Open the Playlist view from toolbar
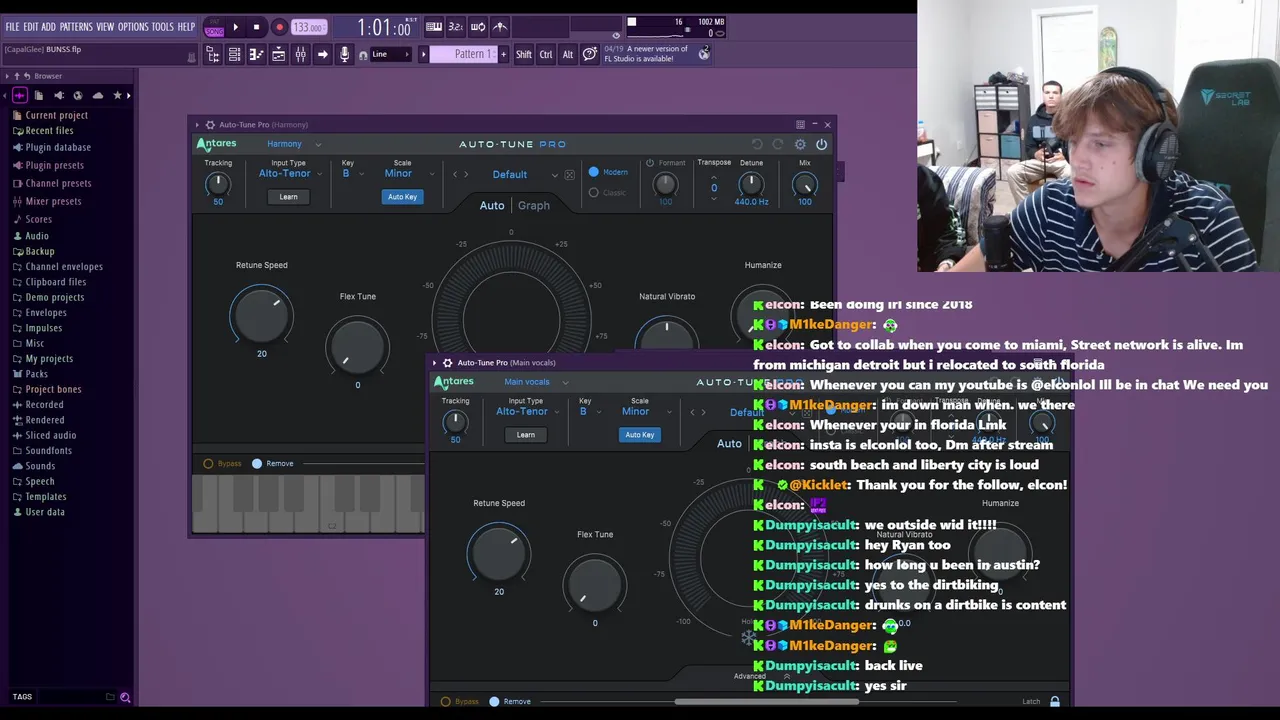The height and width of the screenshot is (720, 1280). [279, 54]
